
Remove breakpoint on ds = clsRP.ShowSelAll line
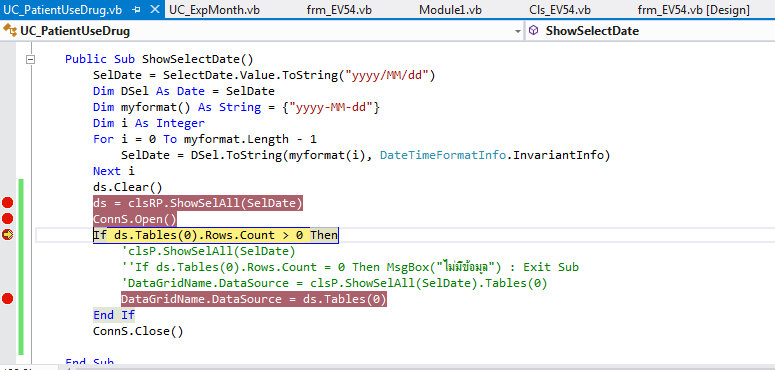tap(7, 203)
